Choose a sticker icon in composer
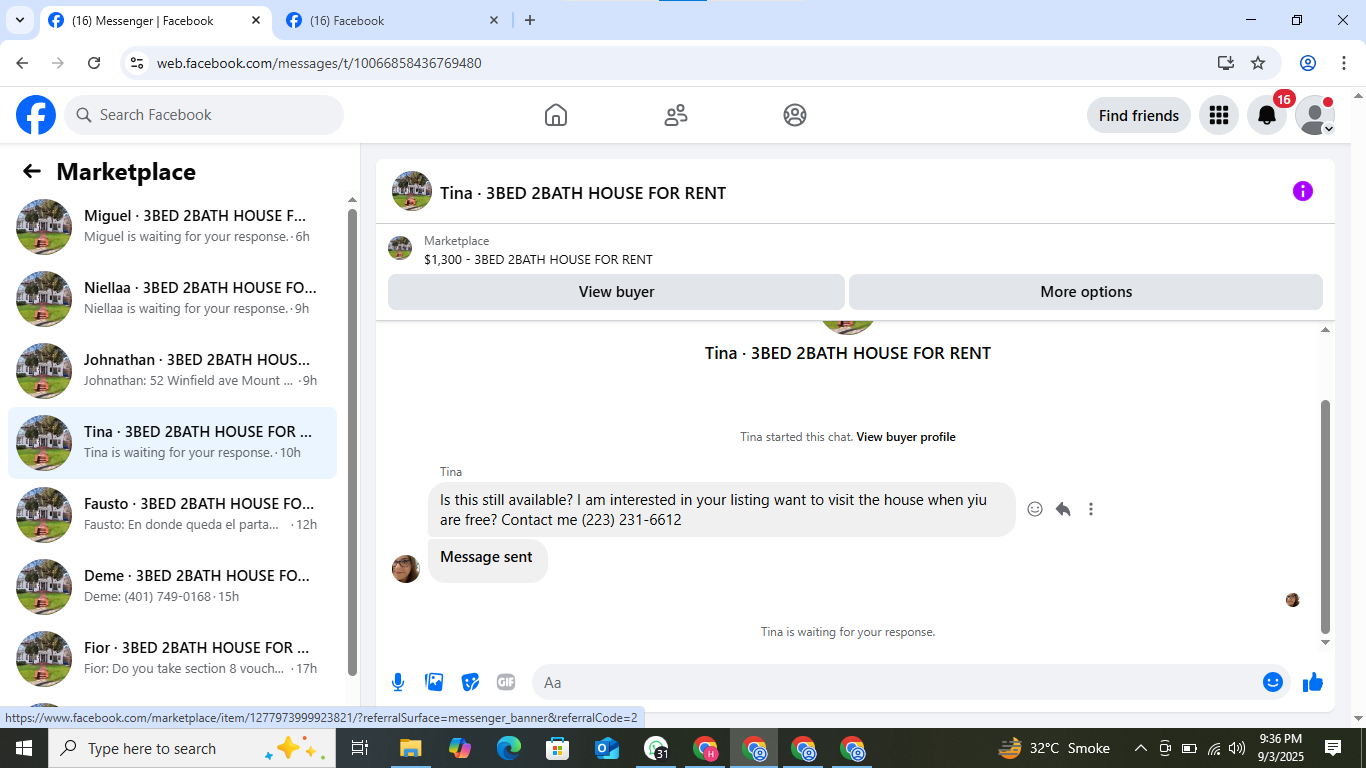The image size is (1366, 768). (470, 682)
